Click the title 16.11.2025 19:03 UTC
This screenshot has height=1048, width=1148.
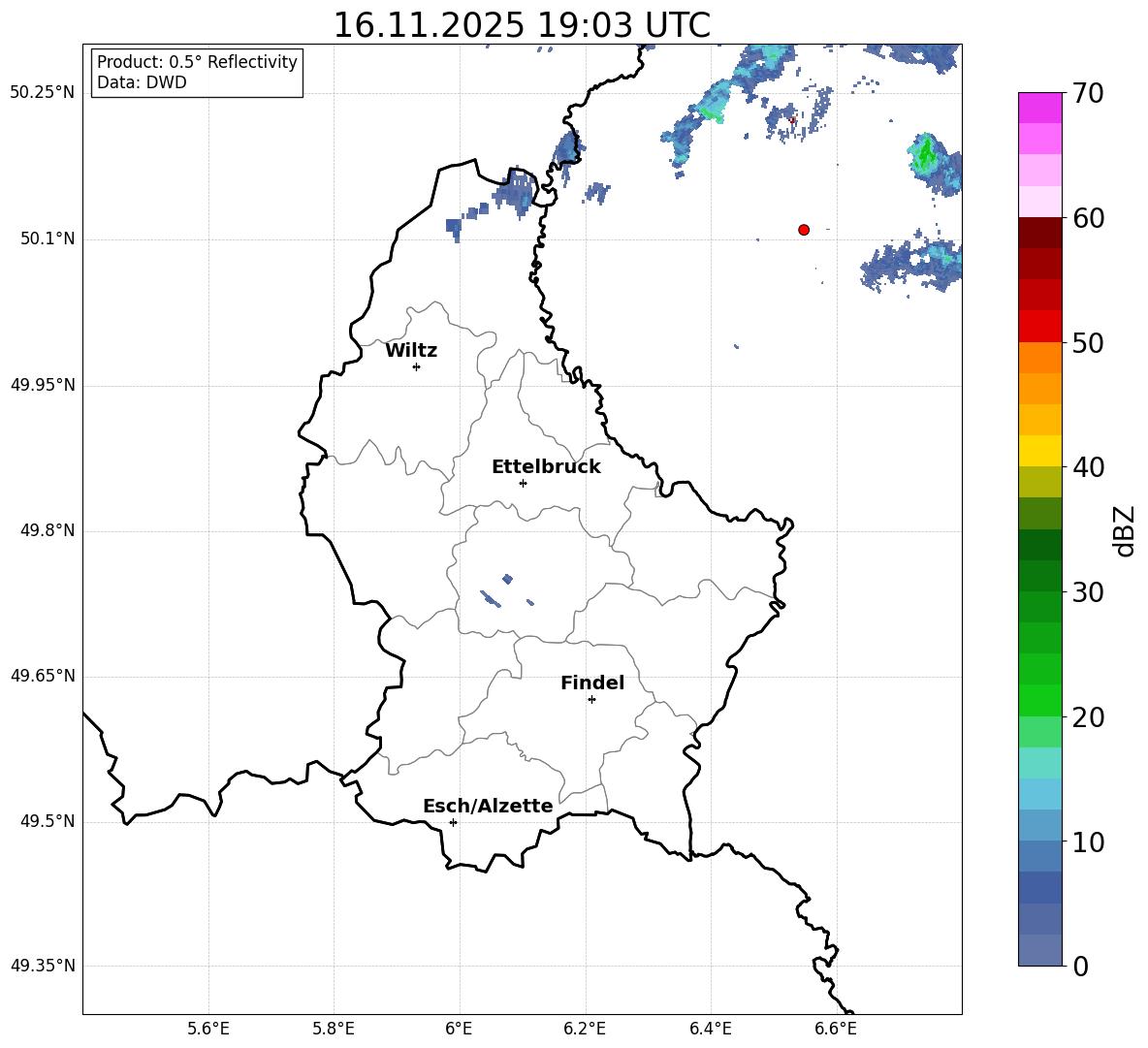[x=522, y=25]
